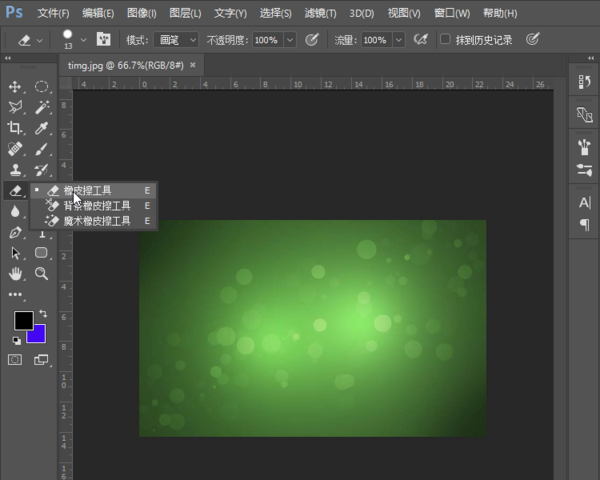The image size is (600, 480).
Task: Open the 帮助(H) menu
Action: point(500,13)
